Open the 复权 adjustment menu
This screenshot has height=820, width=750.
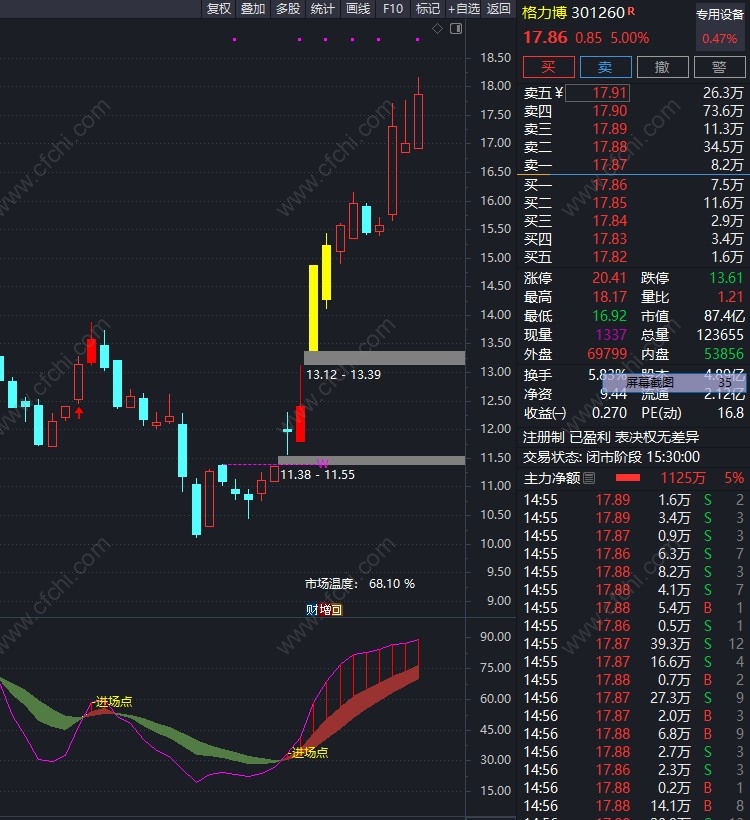(219, 9)
